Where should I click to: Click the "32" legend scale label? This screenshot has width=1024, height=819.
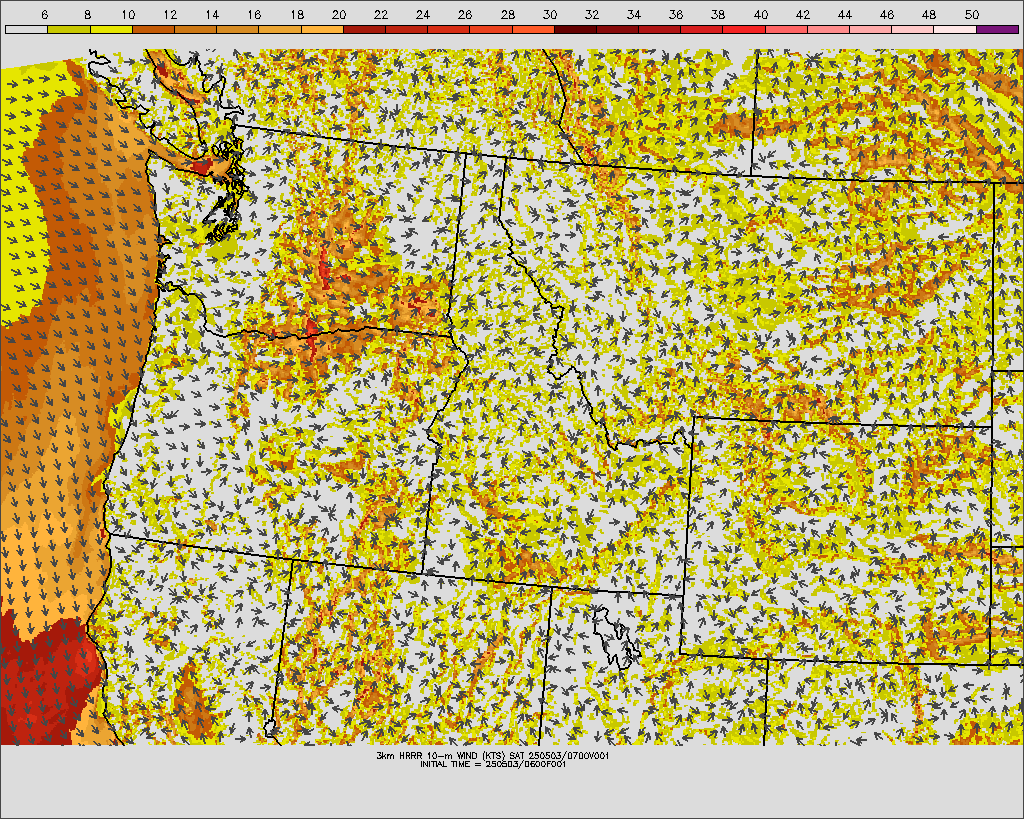click(x=592, y=14)
